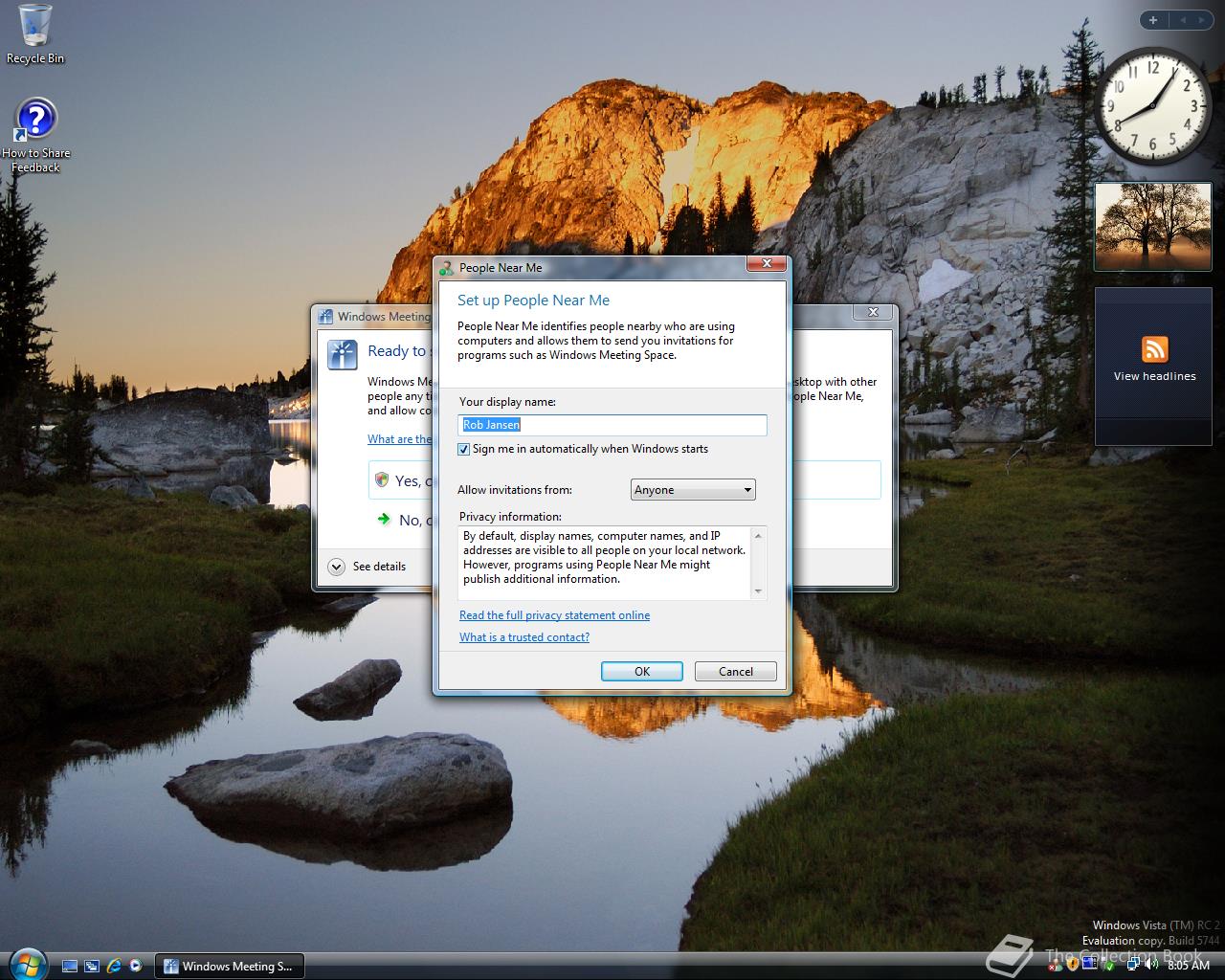
Task: Launch Internet Explorer from quick launch
Action: tap(114, 966)
